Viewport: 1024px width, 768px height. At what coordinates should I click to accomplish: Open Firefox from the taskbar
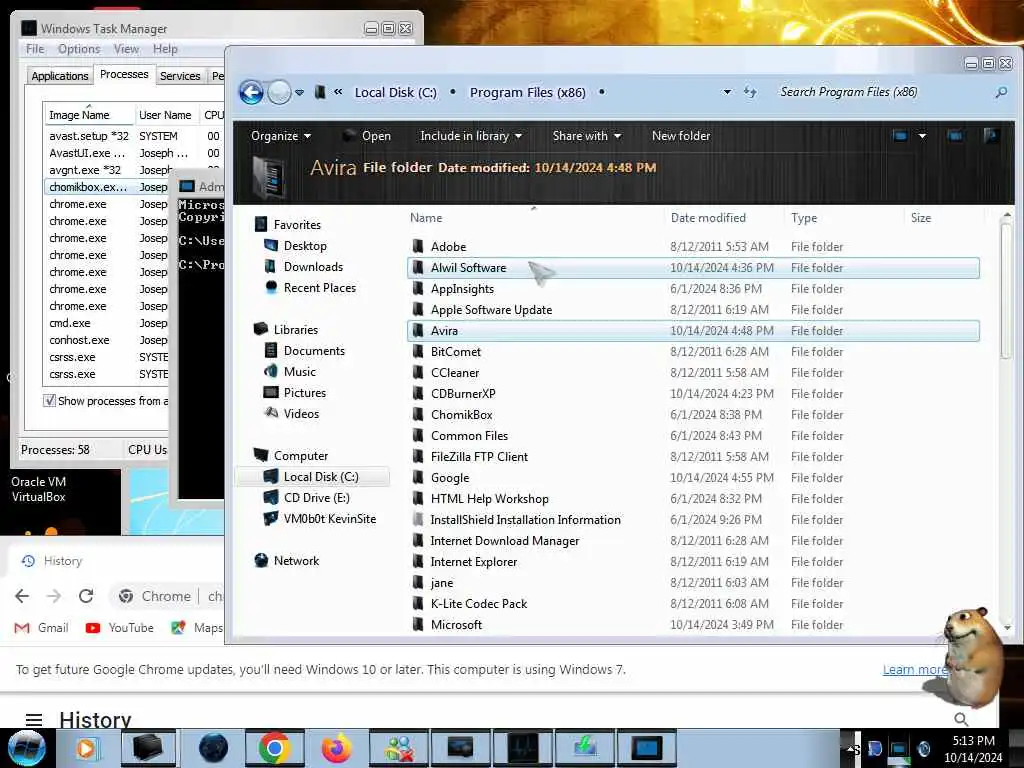click(x=336, y=748)
